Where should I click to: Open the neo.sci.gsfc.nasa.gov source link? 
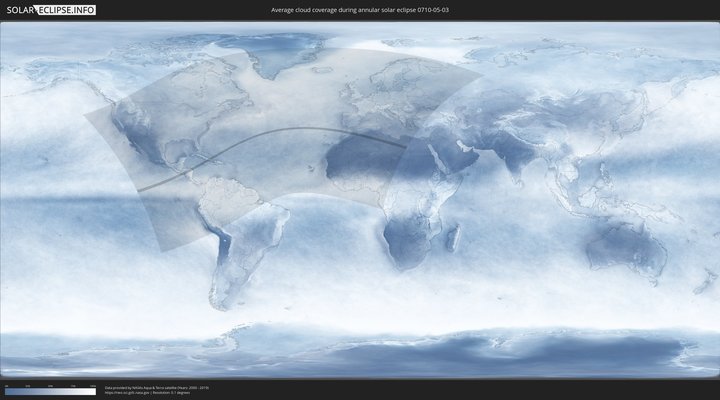[x=127, y=393]
